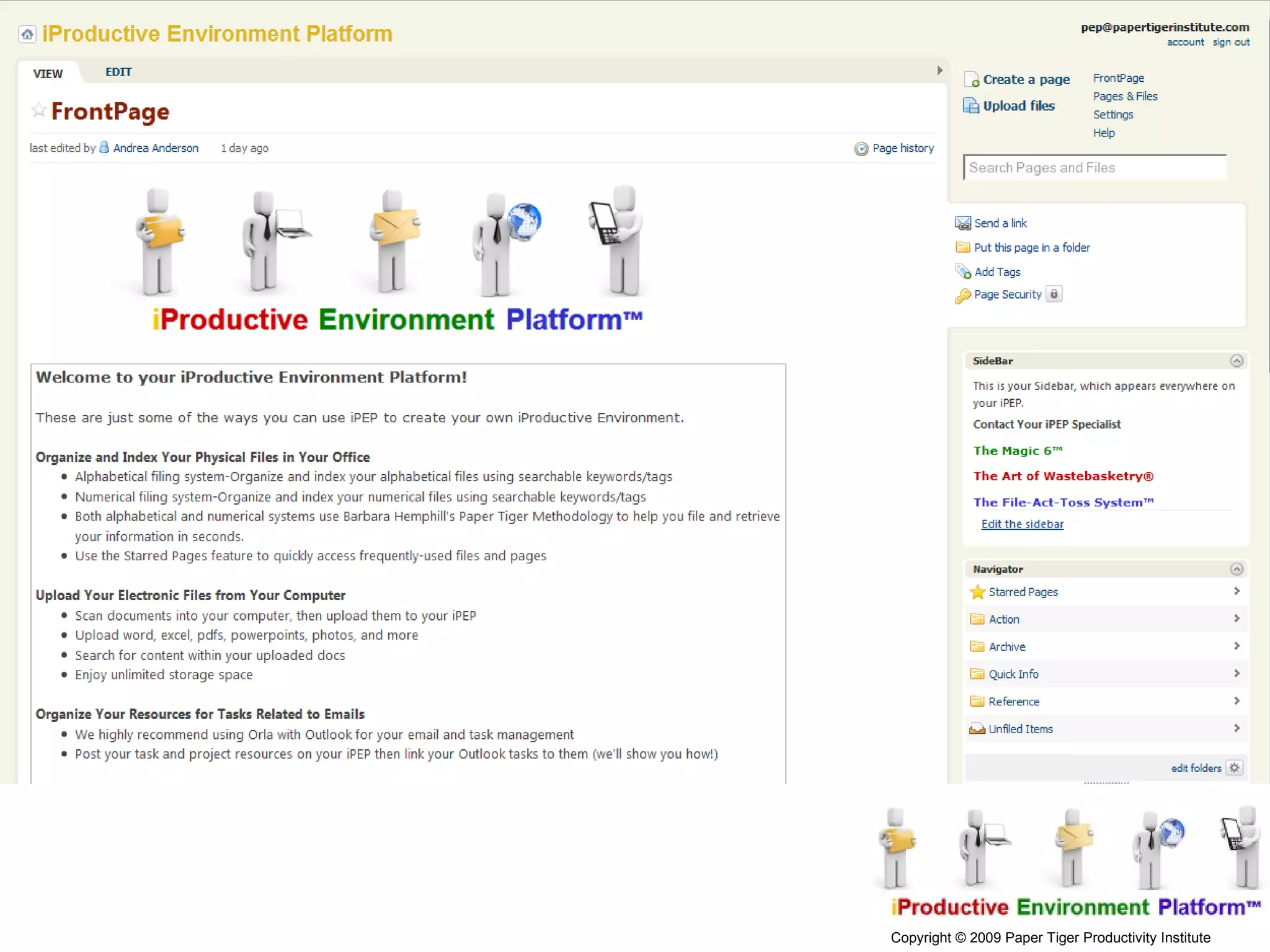
Task: Click the Page Security lock icon
Action: pyautogui.click(x=1054, y=294)
